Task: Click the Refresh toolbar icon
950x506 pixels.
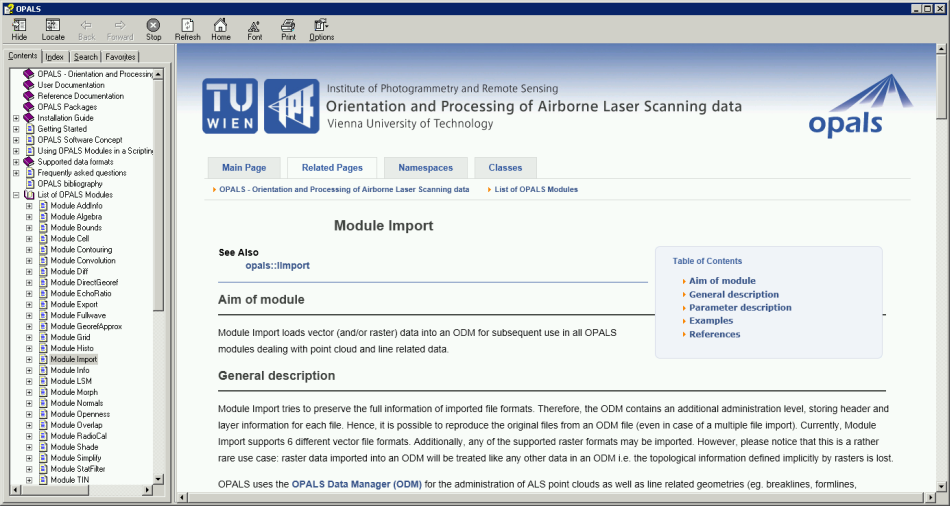Action: 187,29
